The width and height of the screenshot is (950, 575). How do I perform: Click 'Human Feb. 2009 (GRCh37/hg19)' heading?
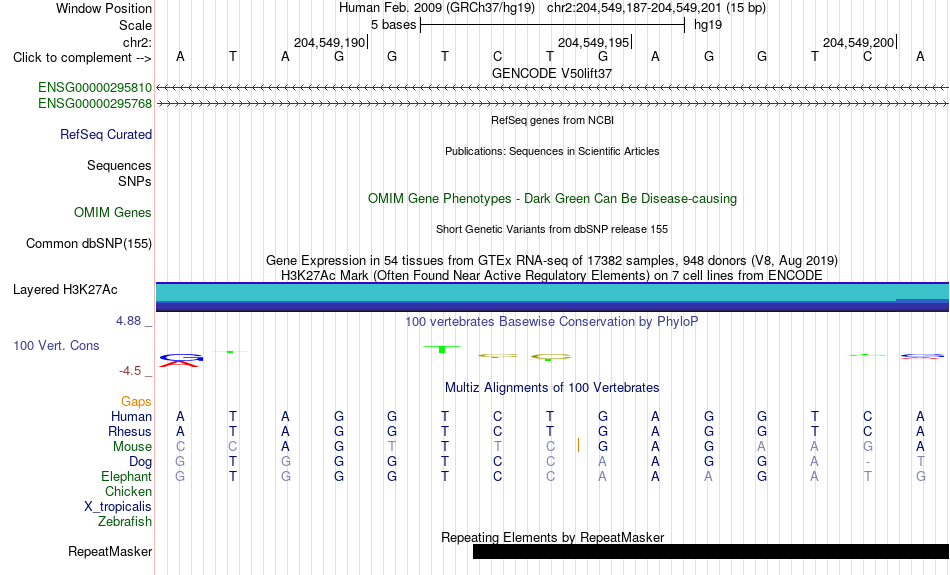[x=437, y=8]
